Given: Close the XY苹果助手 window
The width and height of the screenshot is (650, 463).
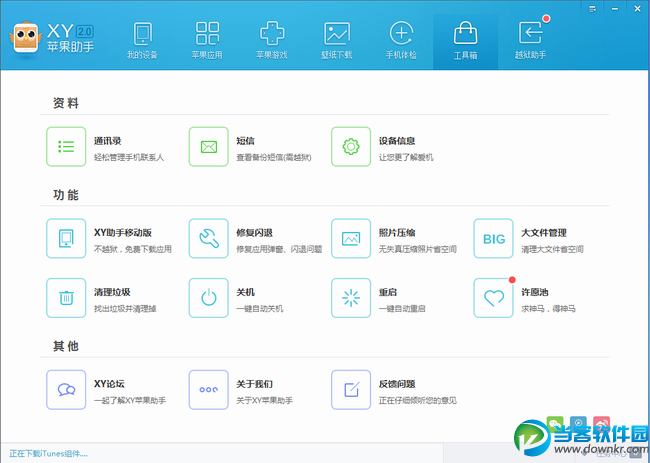Looking at the screenshot, I should pyautogui.click(x=637, y=9).
